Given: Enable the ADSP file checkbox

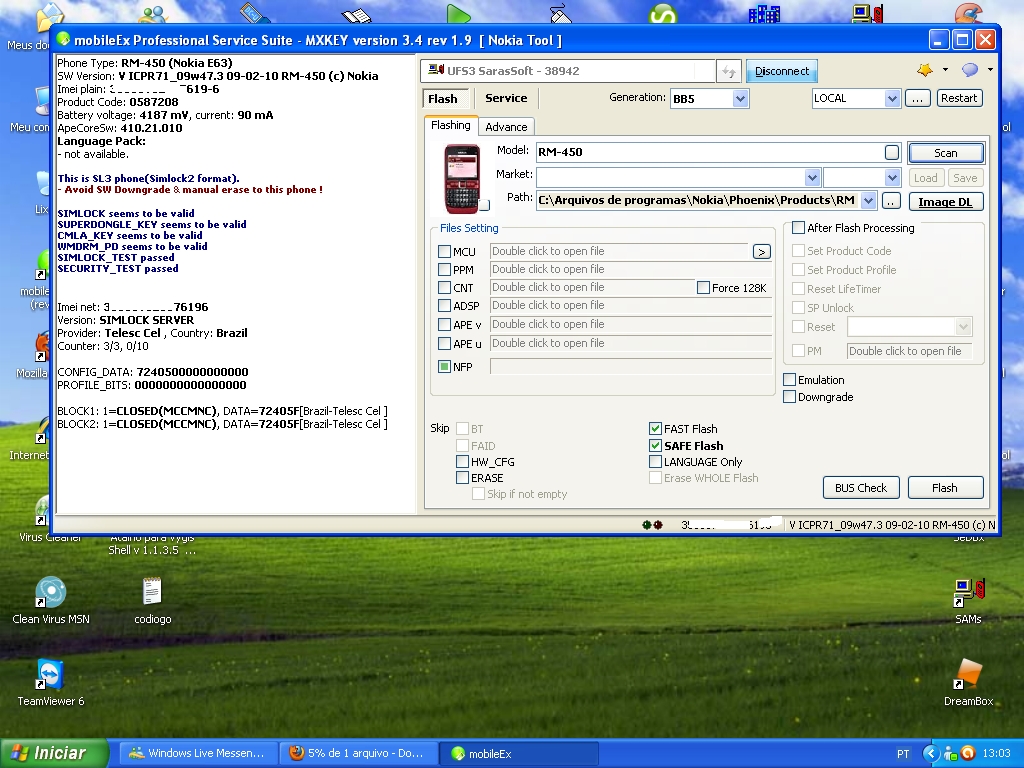Looking at the screenshot, I should (x=445, y=306).
